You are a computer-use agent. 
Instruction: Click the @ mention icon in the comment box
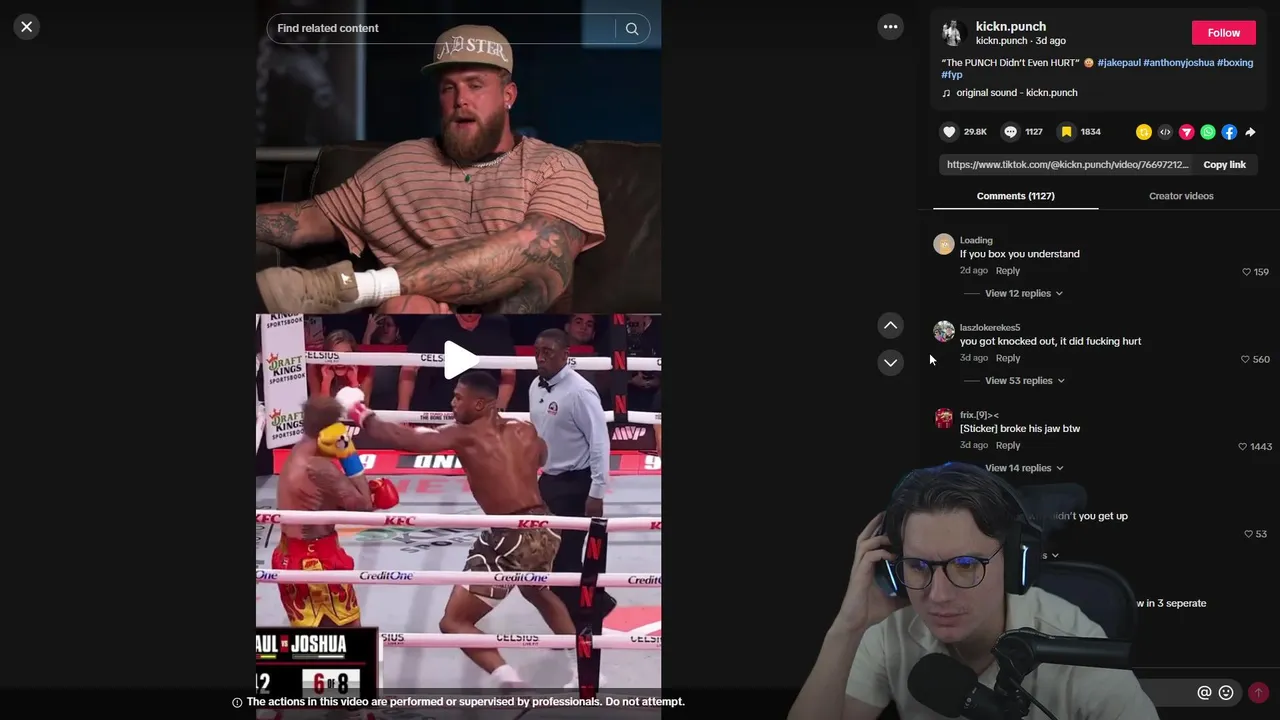coord(1204,692)
